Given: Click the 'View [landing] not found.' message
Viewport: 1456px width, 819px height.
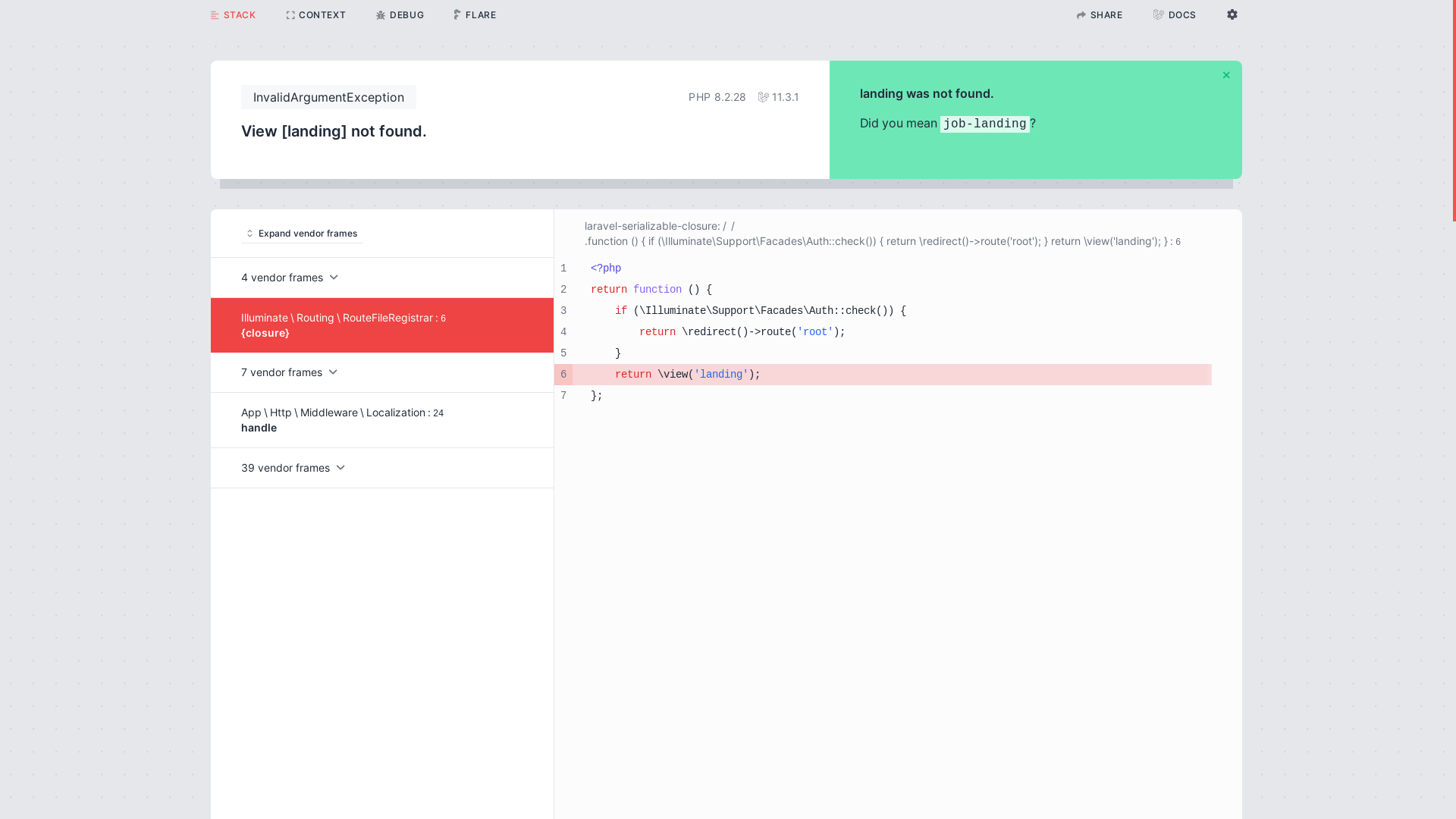Looking at the screenshot, I should click(334, 131).
